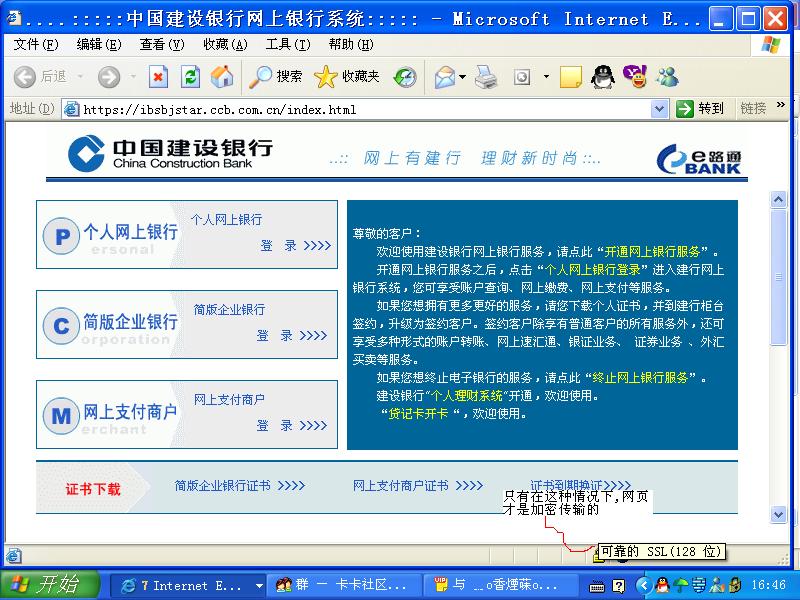Expand grouped Internet Explorer taskbar dropdown
Image resolution: width=800 pixels, height=600 pixels.
[x=259, y=586]
